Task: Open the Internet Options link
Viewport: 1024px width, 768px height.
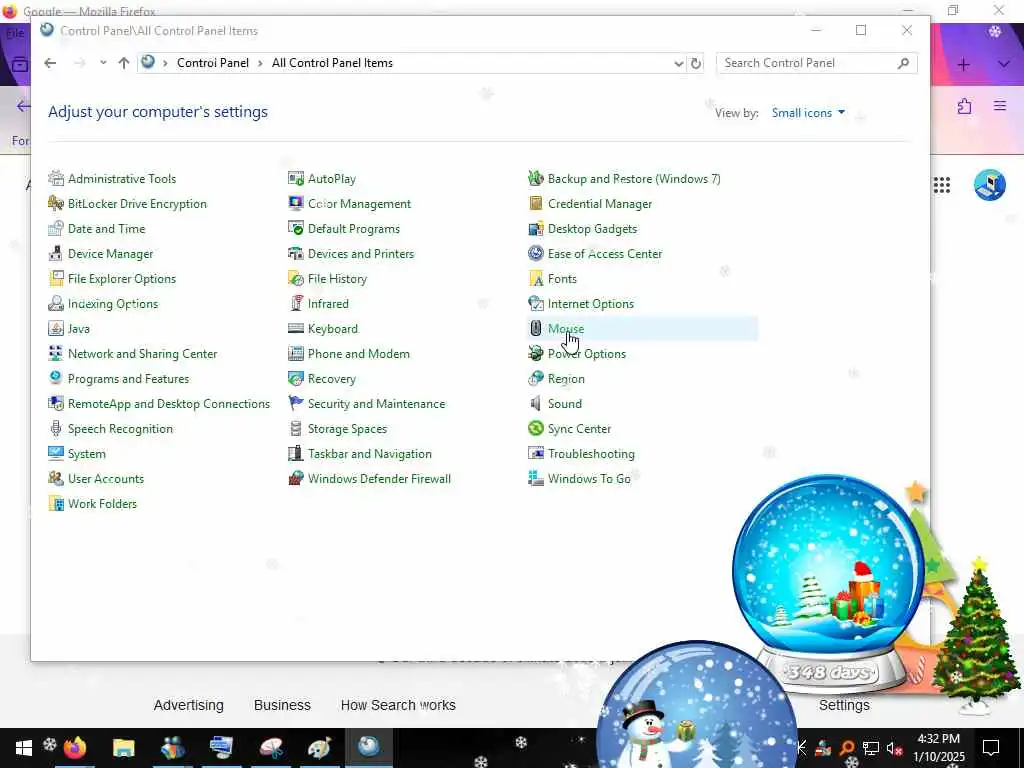Action: click(590, 304)
